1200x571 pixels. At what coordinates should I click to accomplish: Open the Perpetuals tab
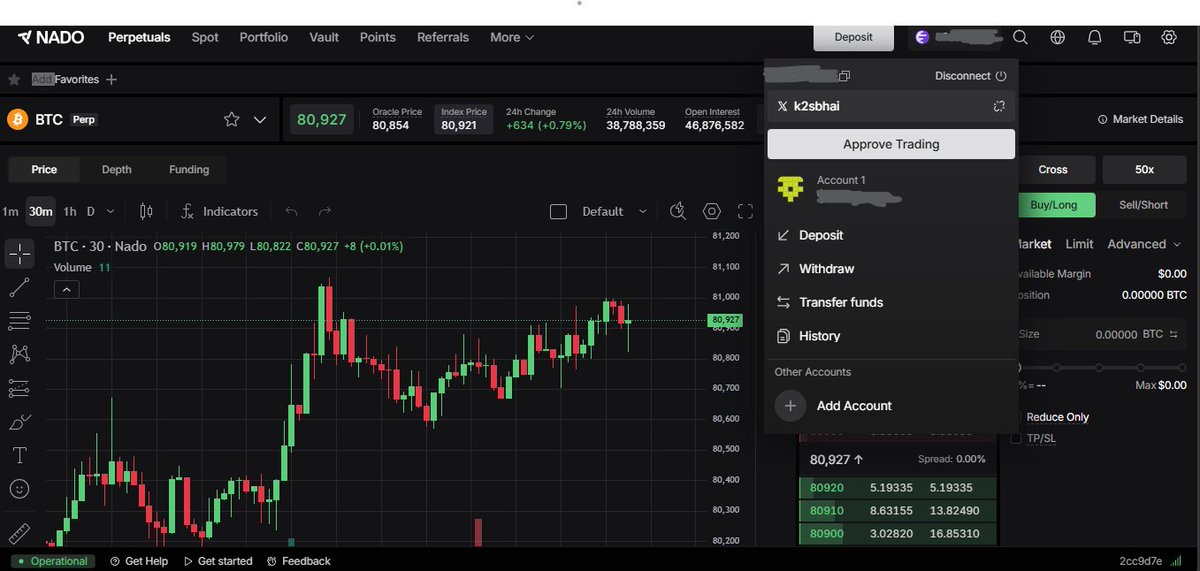[140, 37]
